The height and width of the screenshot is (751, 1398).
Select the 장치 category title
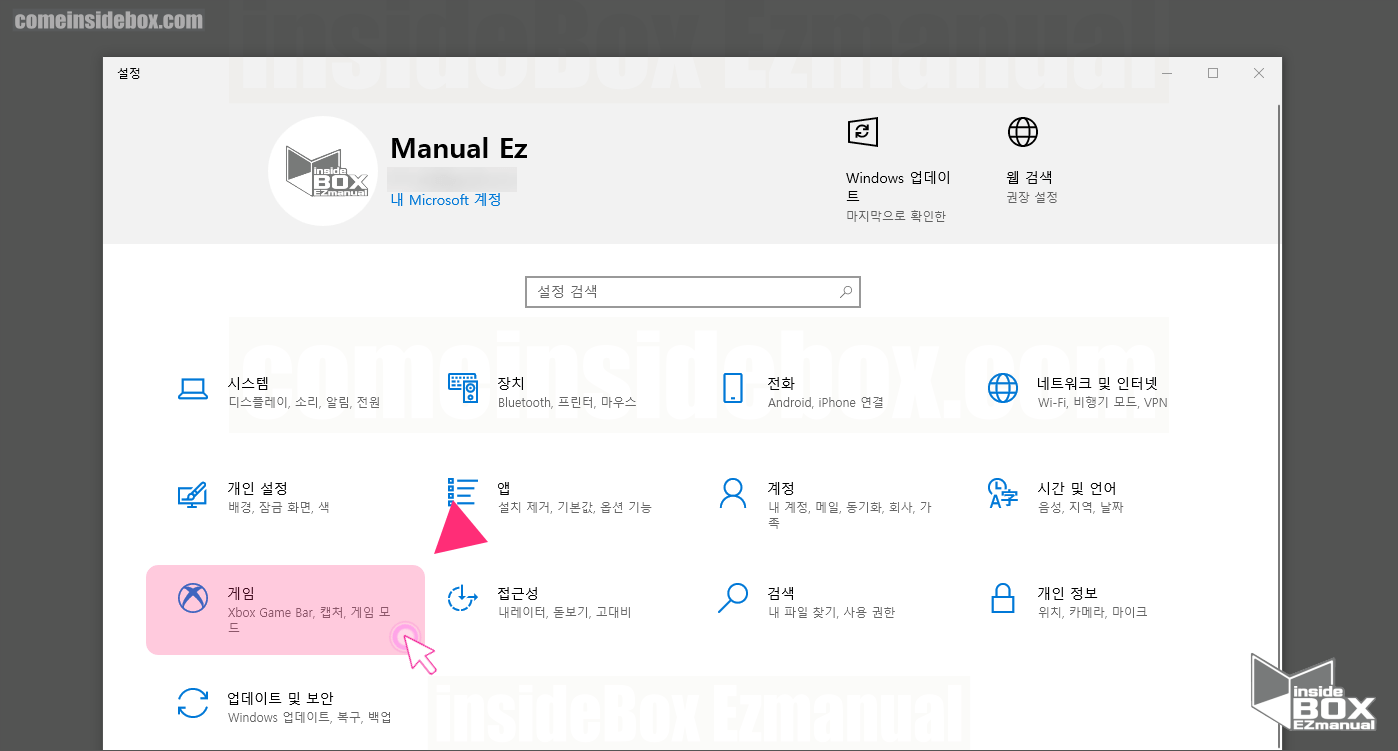tap(511, 383)
